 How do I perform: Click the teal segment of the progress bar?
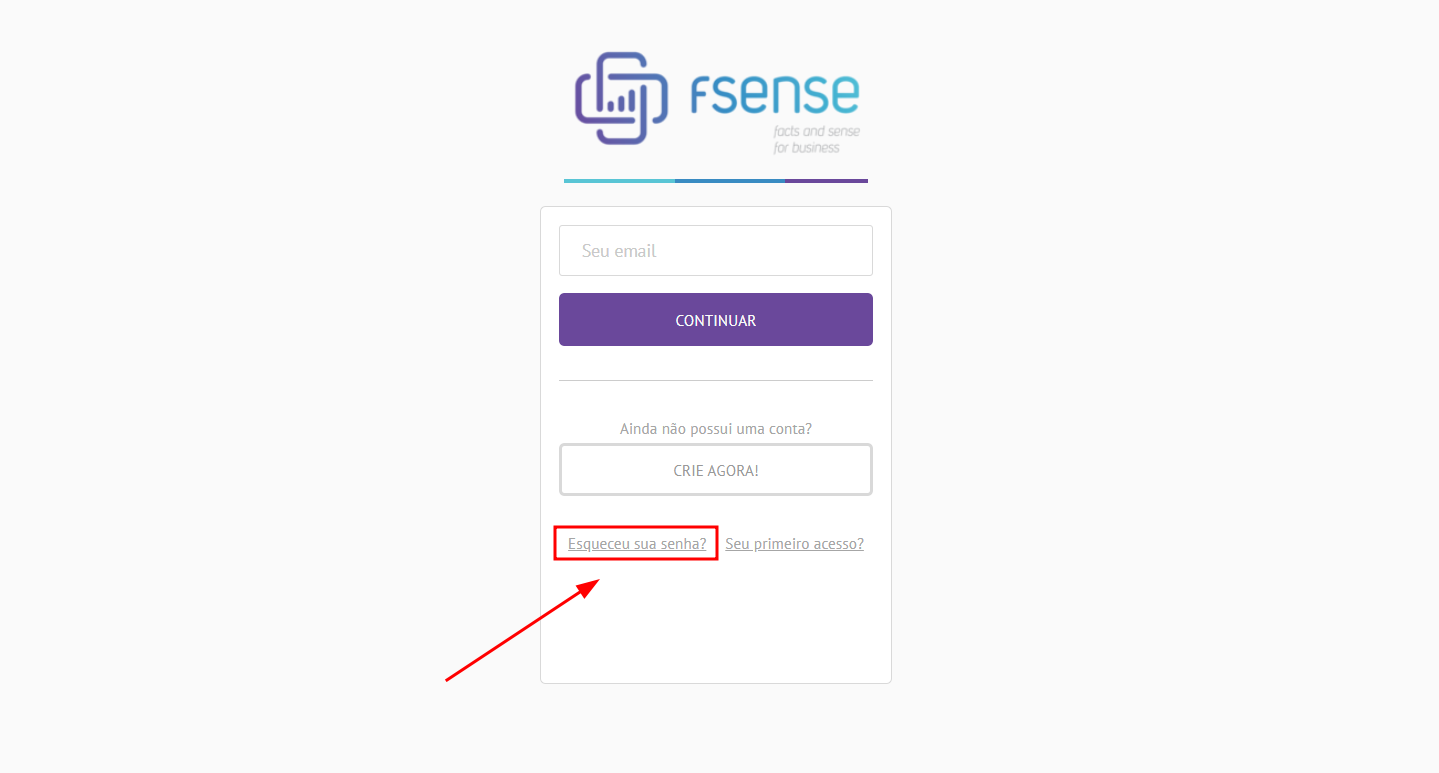tap(618, 181)
